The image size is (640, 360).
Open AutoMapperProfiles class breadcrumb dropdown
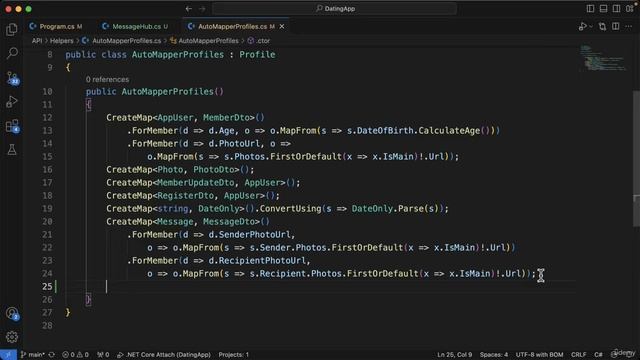[x=204, y=41]
